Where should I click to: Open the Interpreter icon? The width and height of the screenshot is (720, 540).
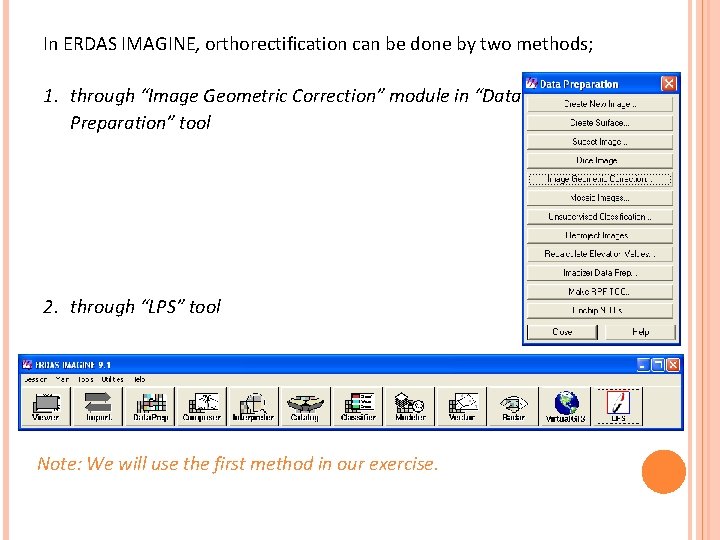[254, 406]
